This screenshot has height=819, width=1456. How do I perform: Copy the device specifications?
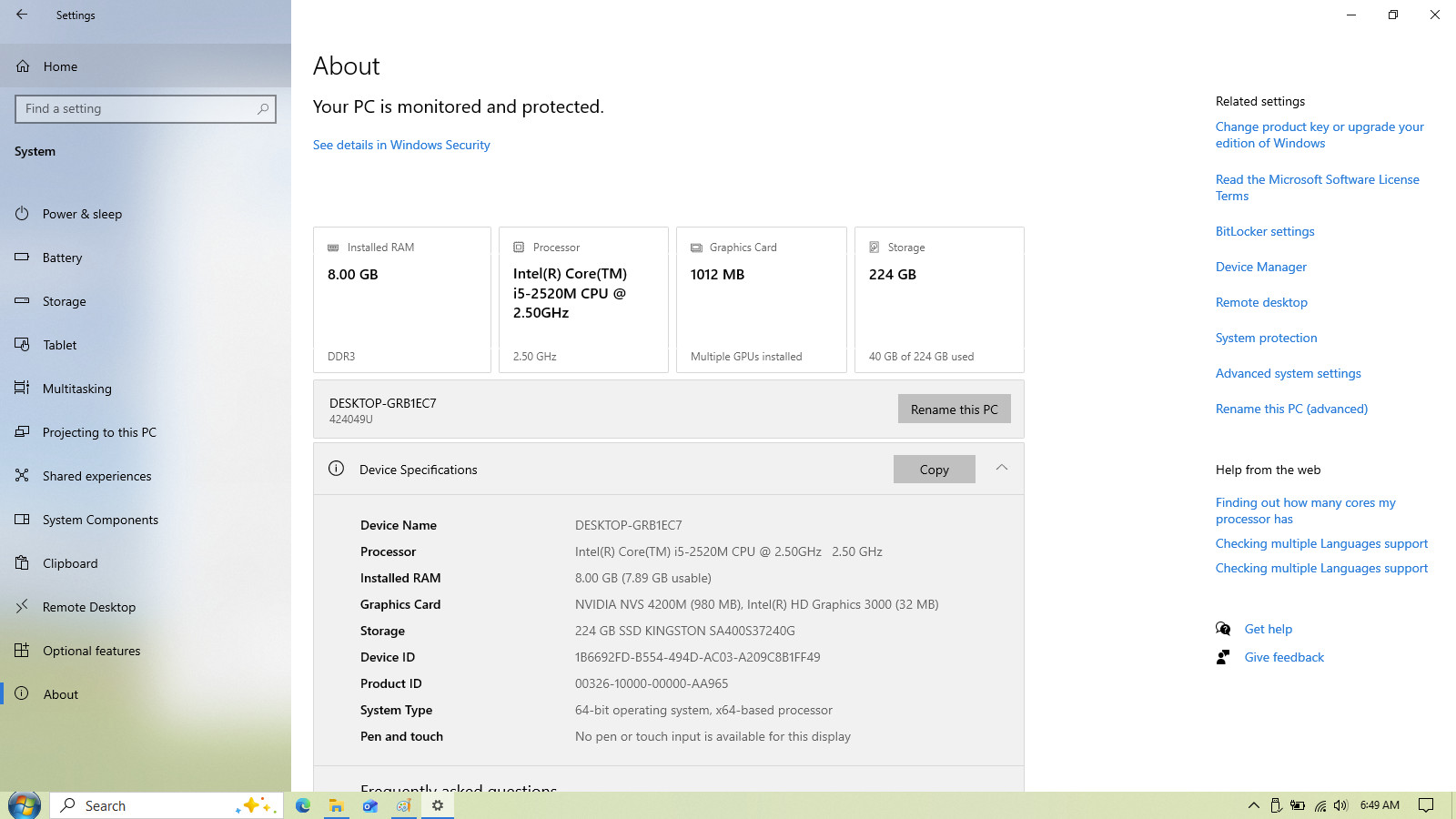coord(934,470)
